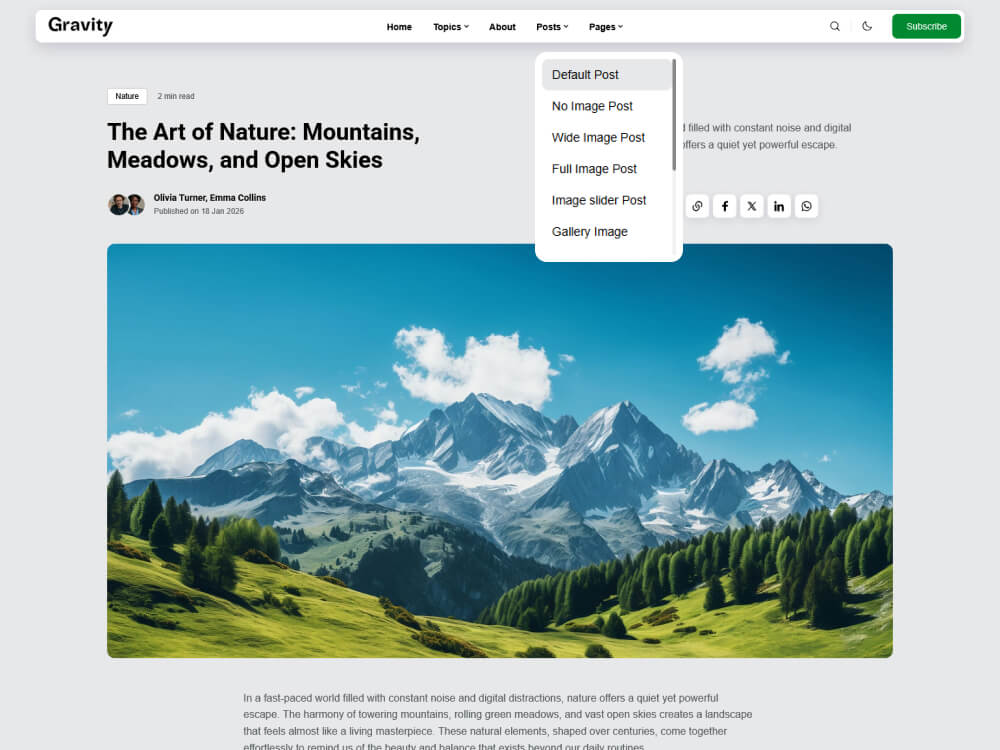Screen dimensions: 1000x750
Task: Share the article on LinkedIn
Action: coord(779,206)
